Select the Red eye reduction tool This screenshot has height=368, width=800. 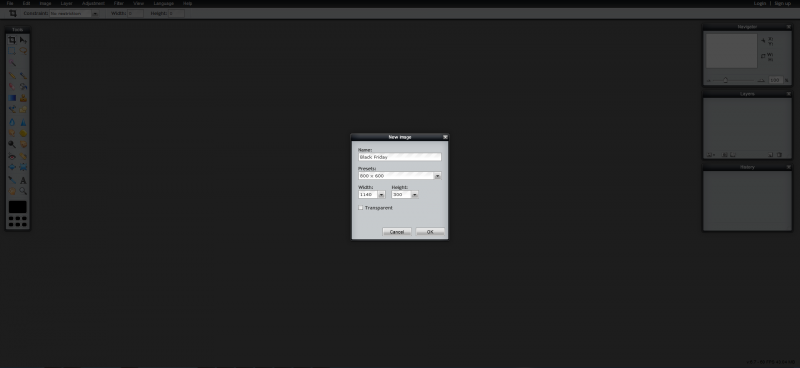point(12,157)
